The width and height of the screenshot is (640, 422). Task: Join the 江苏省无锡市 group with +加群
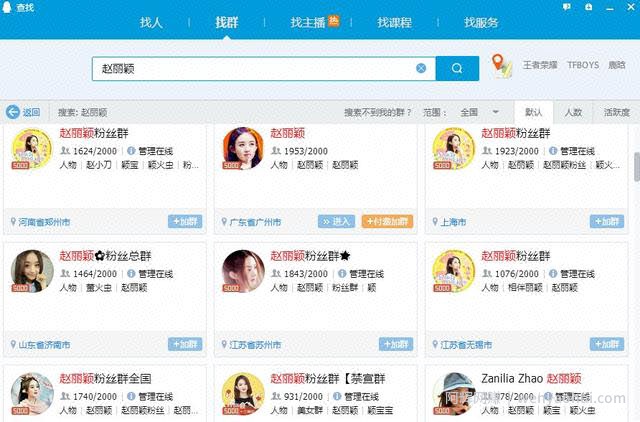click(607, 344)
